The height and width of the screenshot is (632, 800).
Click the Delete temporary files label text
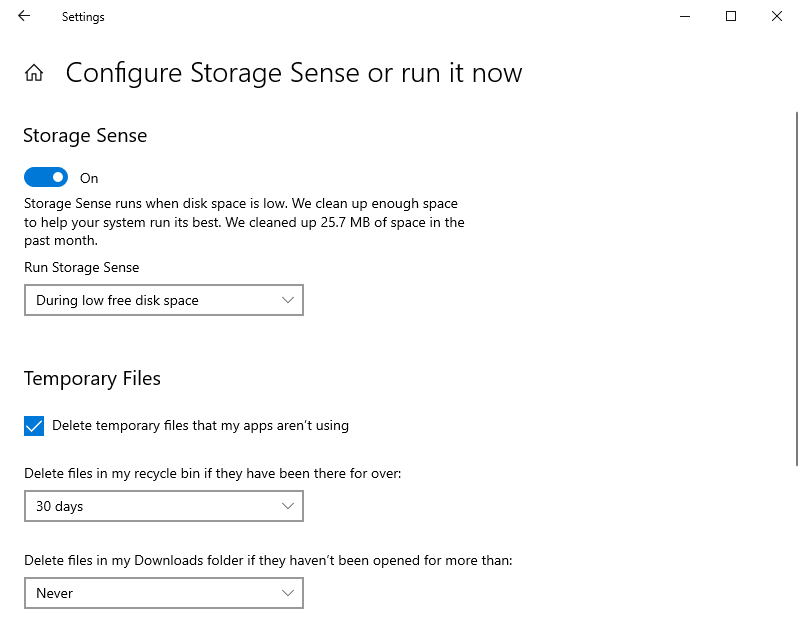point(200,425)
